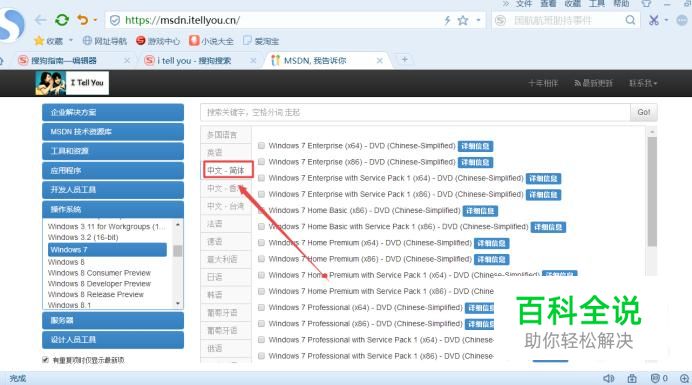This screenshot has height=385, width=692.
Task: Open the 帮助 menu
Action: point(621,4)
